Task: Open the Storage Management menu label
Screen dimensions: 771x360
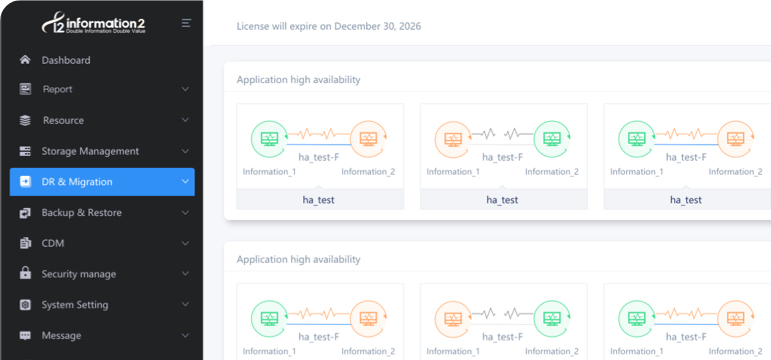Action: [x=90, y=151]
